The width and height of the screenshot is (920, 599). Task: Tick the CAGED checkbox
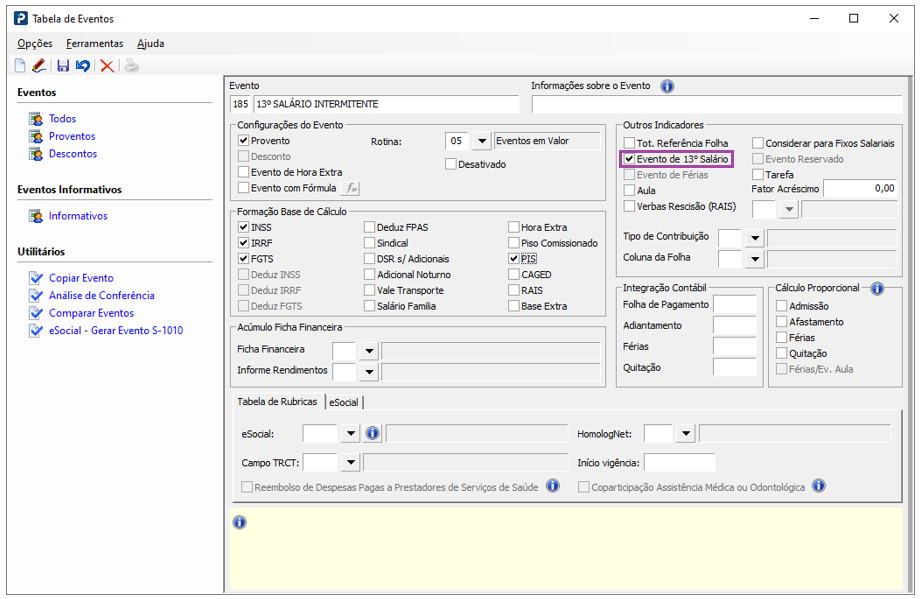(x=513, y=275)
